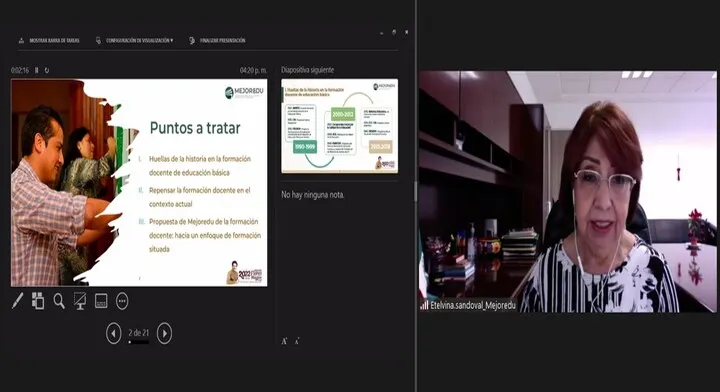The height and width of the screenshot is (392, 720).
Task: Click Finalizar presentación
Action: [x=217, y=40]
